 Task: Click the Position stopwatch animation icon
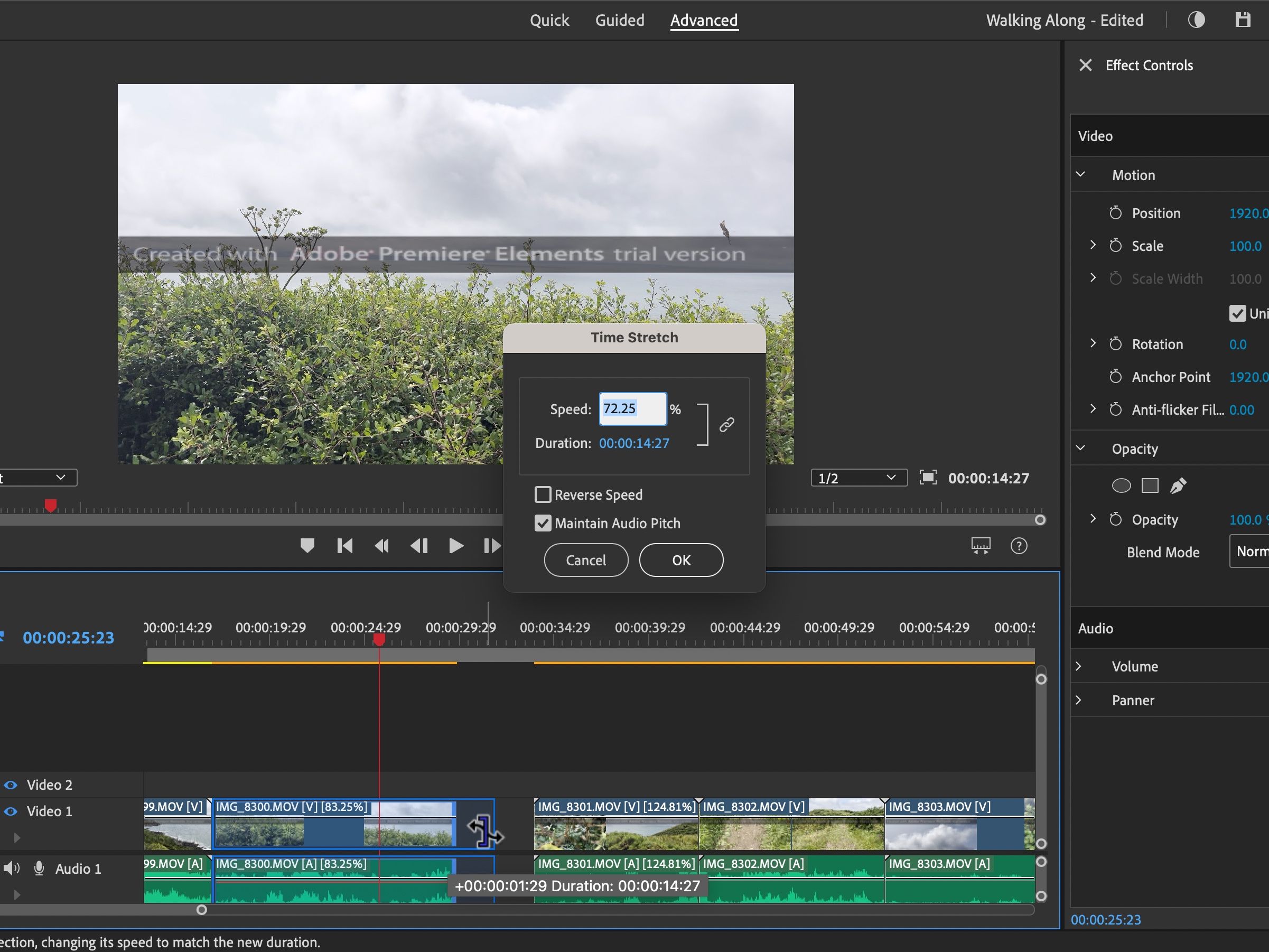click(x=1115, y=213)
